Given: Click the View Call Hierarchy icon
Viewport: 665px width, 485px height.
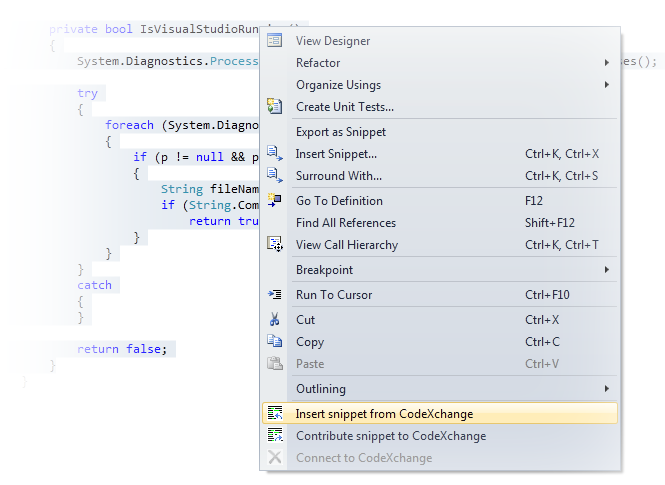Looking at the screenshot, I should 275,245.
